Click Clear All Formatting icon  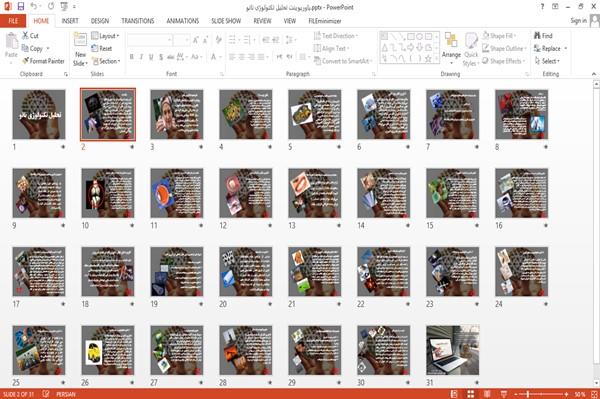pos(218,39)
